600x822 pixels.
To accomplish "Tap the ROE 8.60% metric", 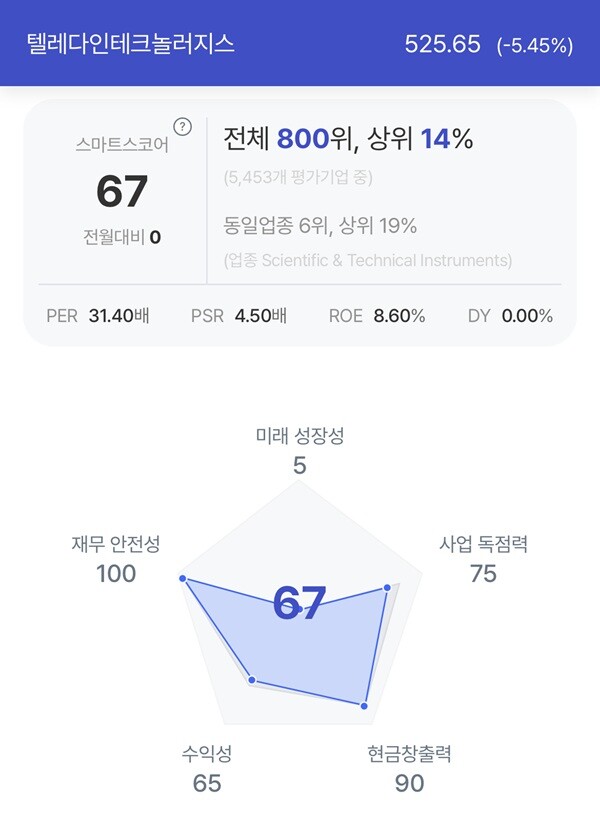I will 377,316.
